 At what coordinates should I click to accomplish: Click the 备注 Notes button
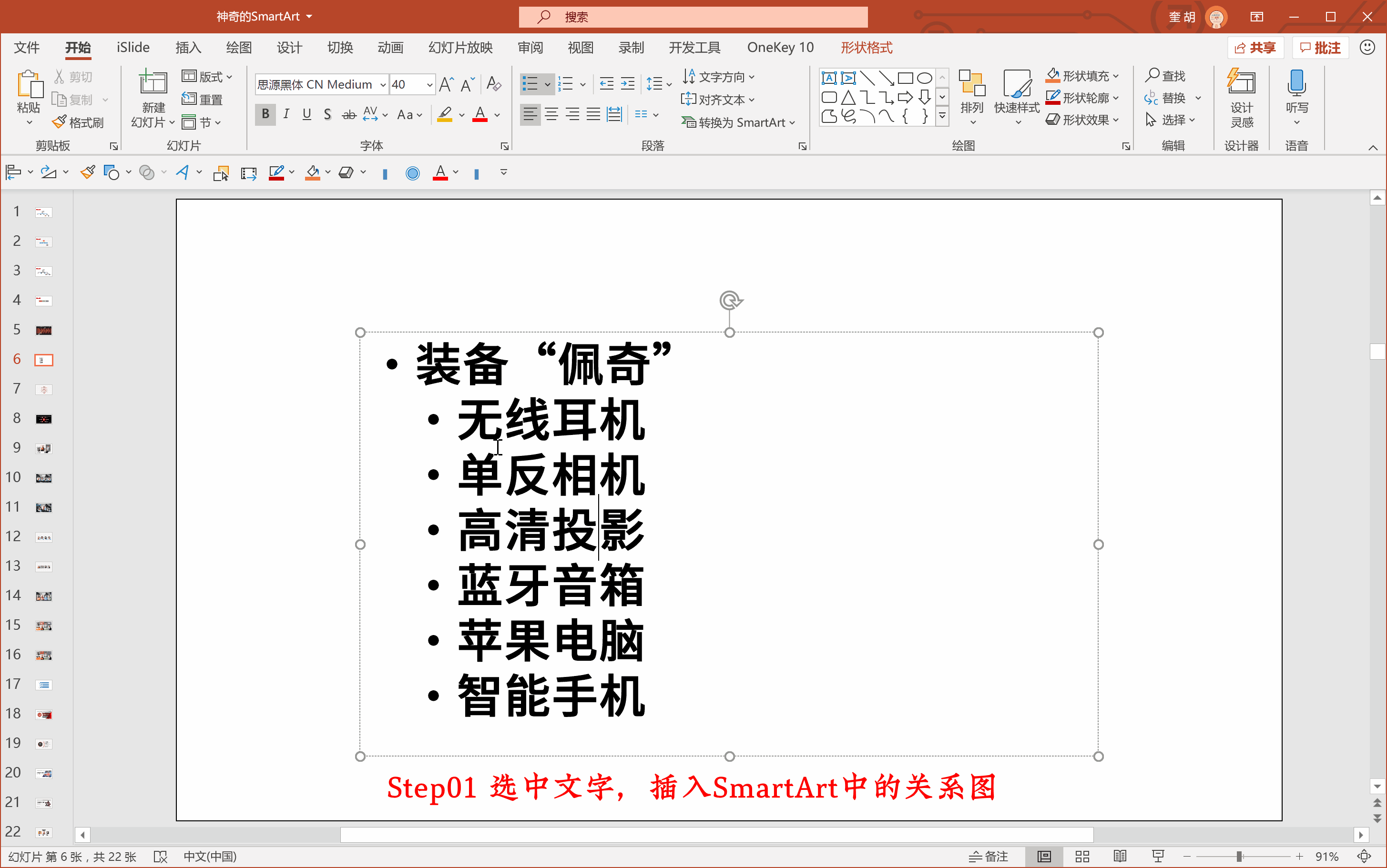989,857
